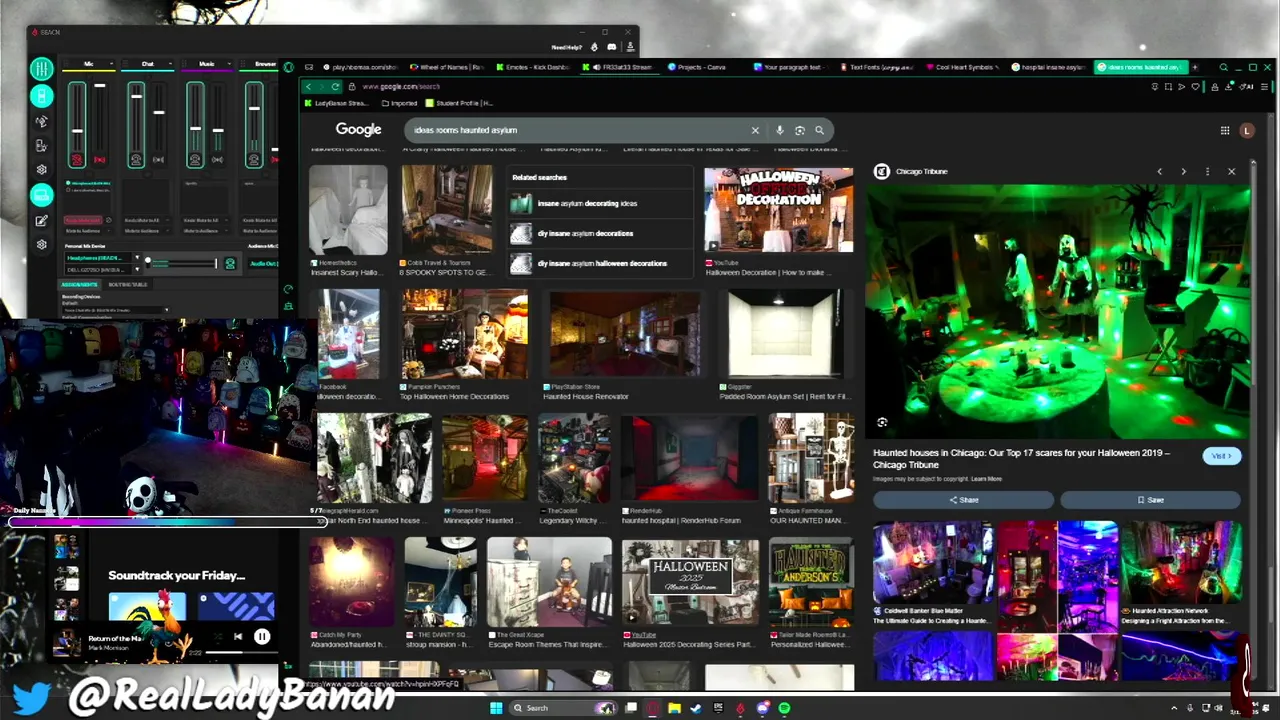The width and height of the screenshot is (1280, 720).
Task: Mute the Mic channel headphone output
Action: (x=77, y=160)
